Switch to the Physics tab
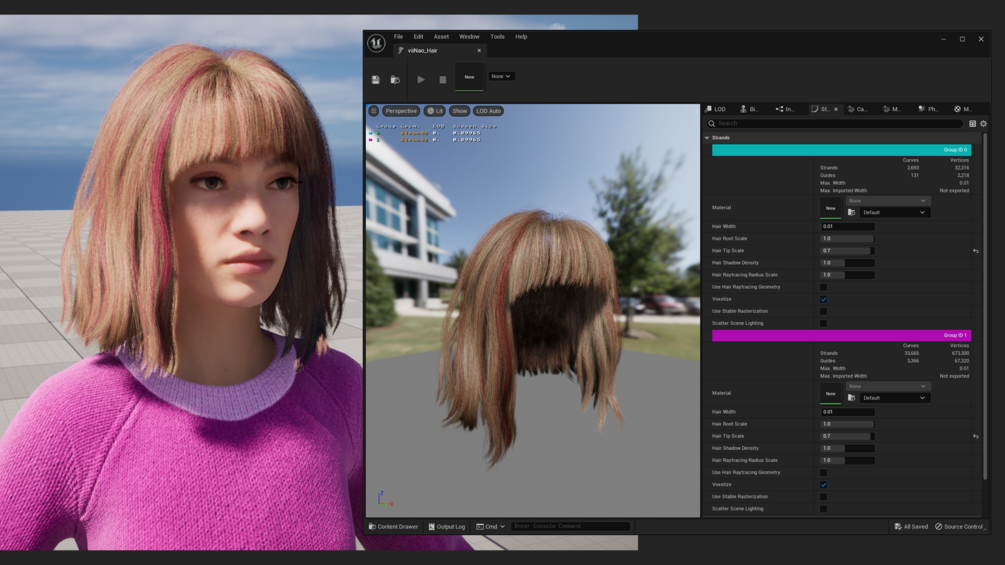The image size is (1005, 565). point(928,109)
